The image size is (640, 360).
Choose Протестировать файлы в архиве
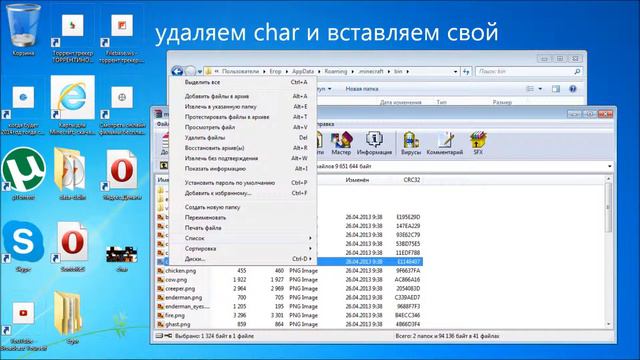click(243, 117)
